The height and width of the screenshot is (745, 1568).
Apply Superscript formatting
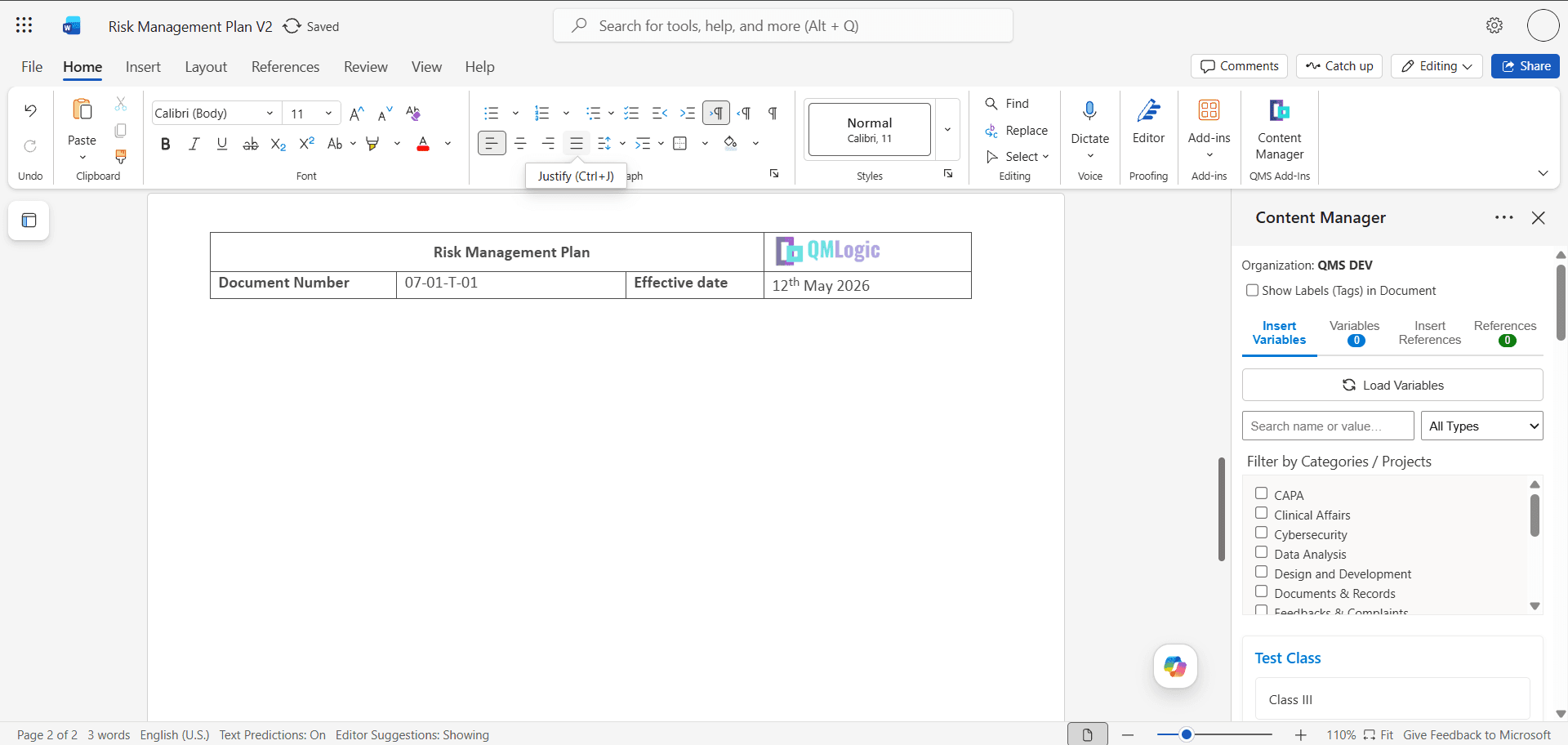307,144
